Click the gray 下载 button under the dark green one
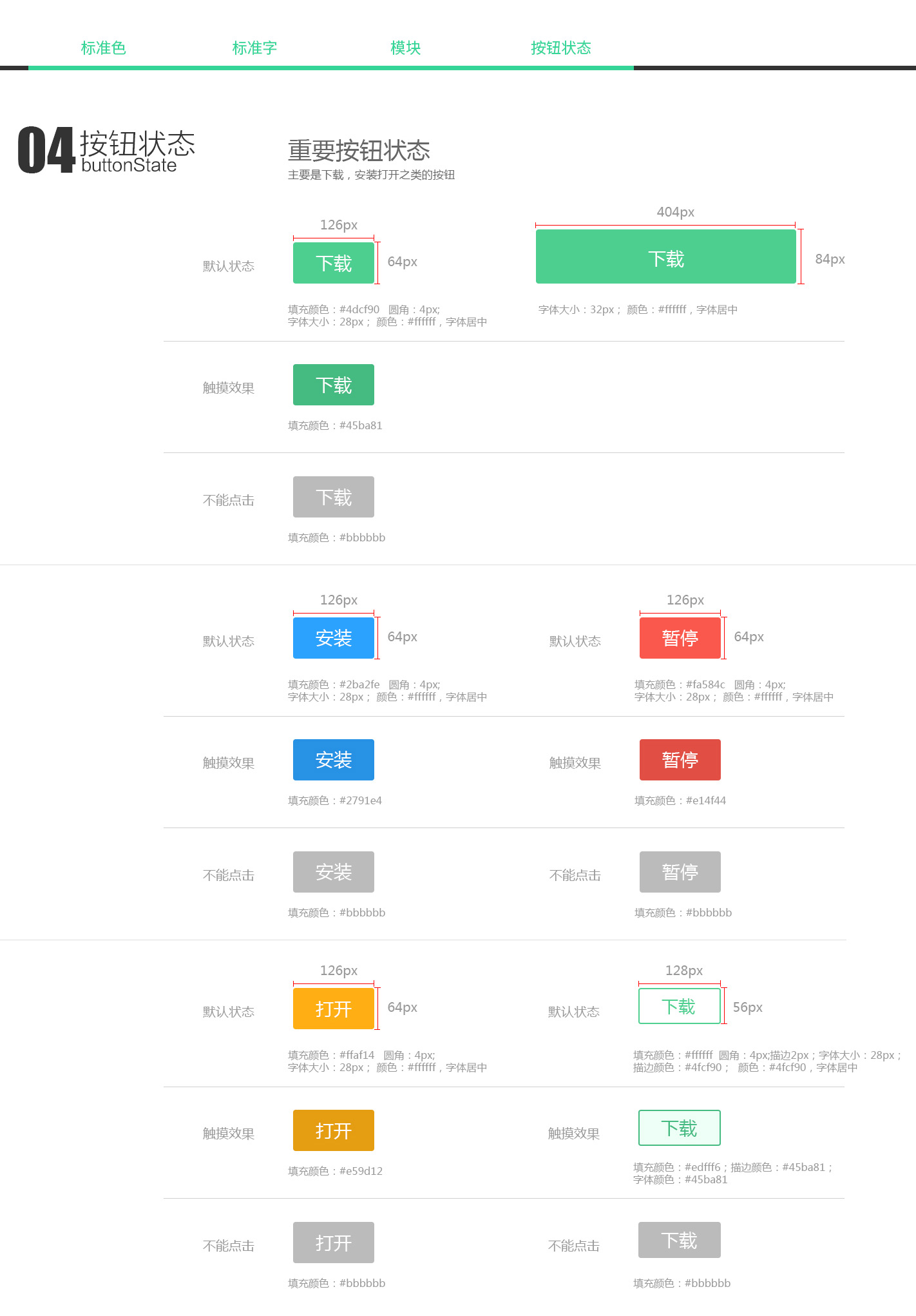The width and height of the screenshot is (916, 1316). pyautogui.click(x=333, y=497)
